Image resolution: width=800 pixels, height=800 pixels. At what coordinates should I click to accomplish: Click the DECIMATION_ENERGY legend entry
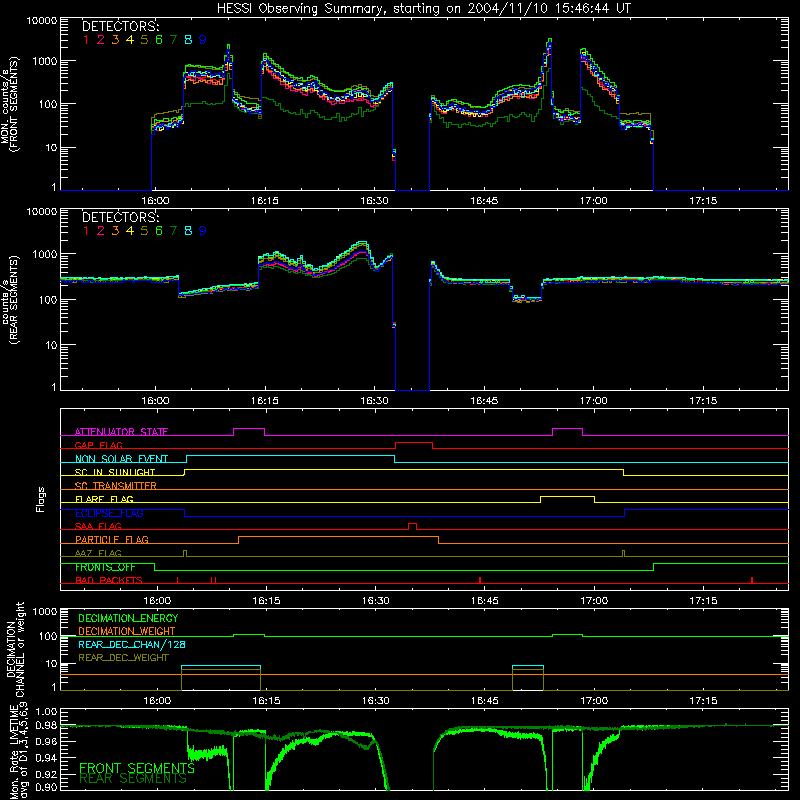(128, 618)
